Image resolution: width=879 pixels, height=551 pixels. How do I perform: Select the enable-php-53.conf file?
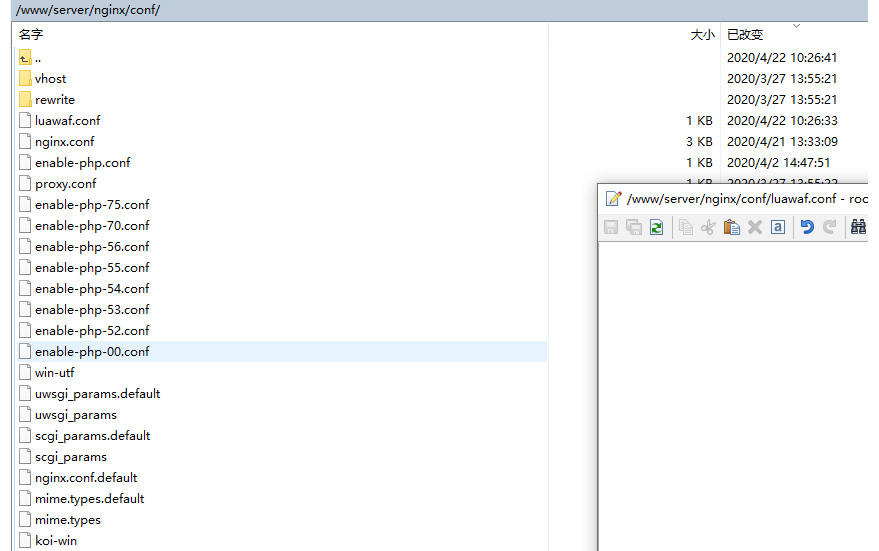pyautogui.click(x=92, y=309)
